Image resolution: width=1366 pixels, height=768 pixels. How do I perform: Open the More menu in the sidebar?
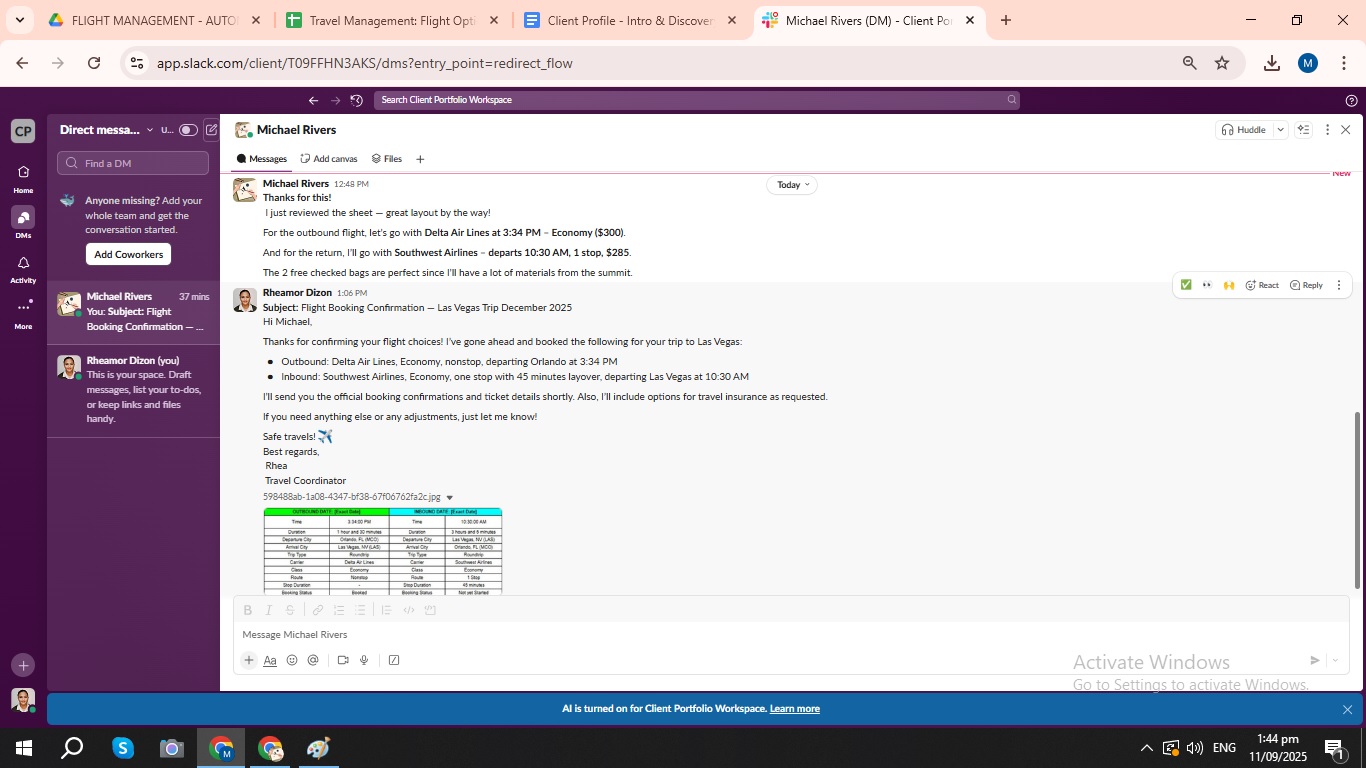click(x=23, y=314)
